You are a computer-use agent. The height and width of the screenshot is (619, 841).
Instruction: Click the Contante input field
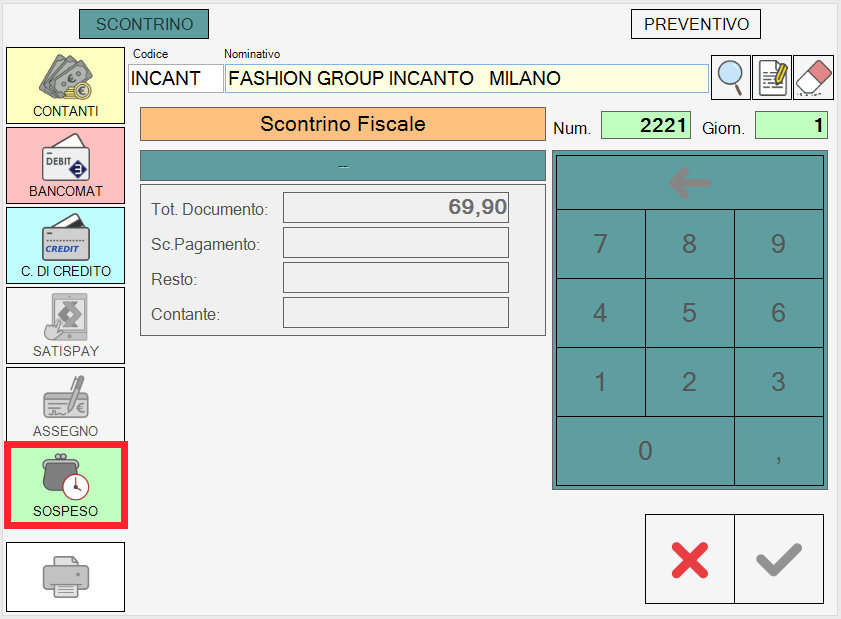click(395, 313)
